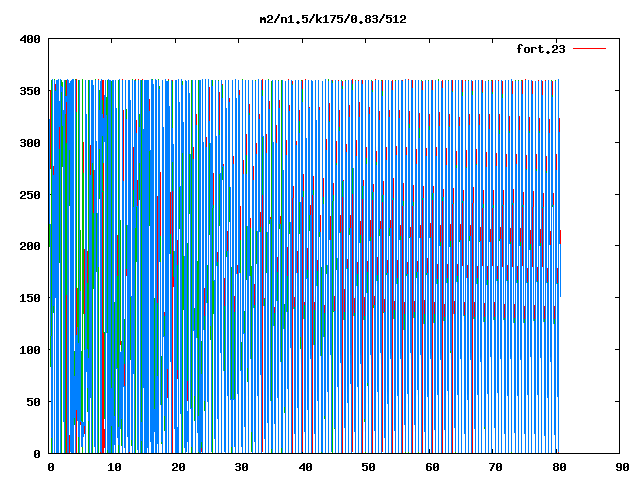Click the x-axis label 90
This screenshot has height=480, width=640.
pyautogui.click(x=622, y=467)
